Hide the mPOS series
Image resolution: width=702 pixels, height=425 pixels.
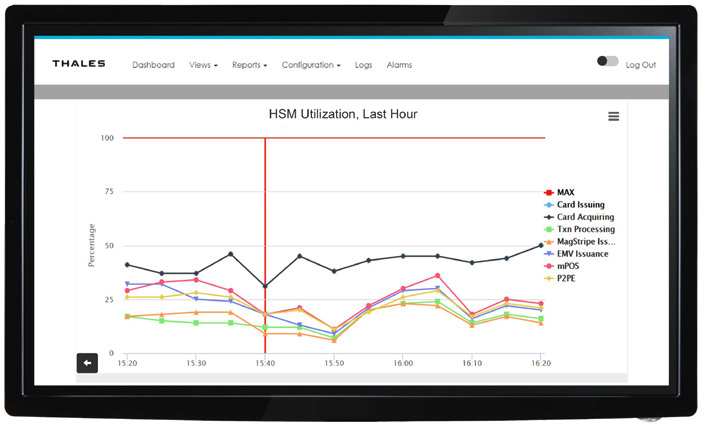tap(561, 266)
